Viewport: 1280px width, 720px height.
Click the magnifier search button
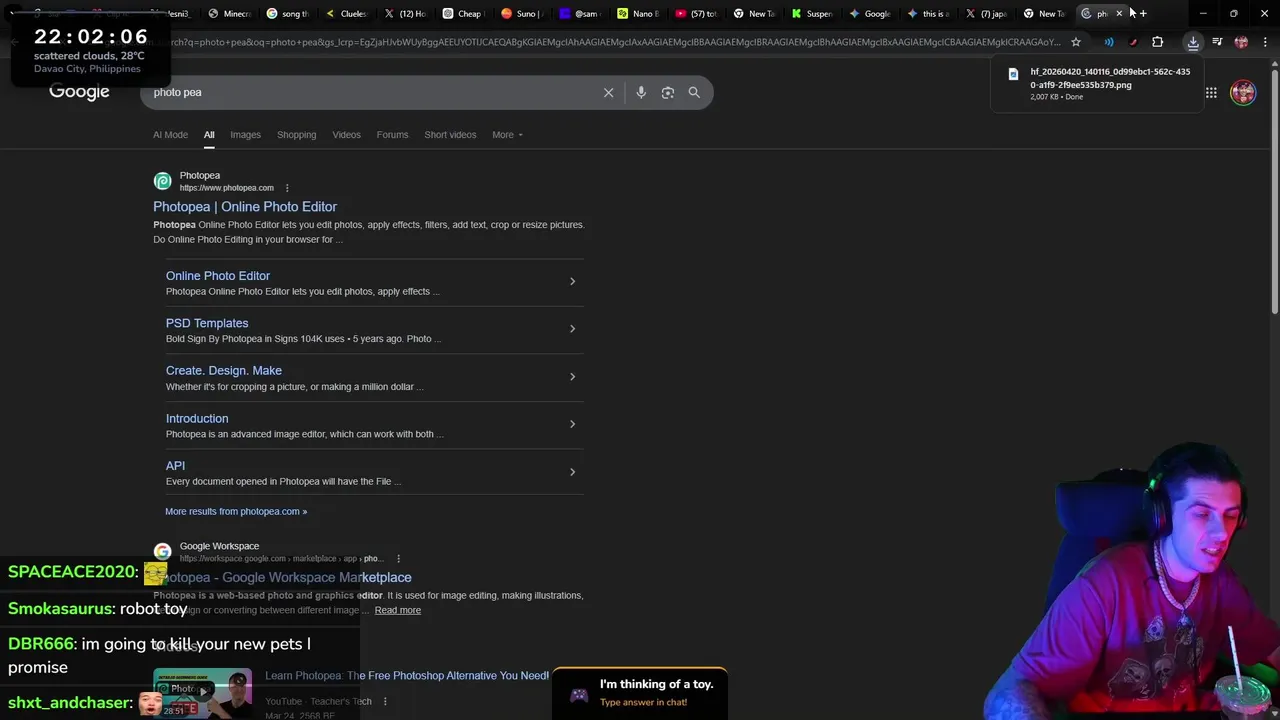(x=694, y=92)
